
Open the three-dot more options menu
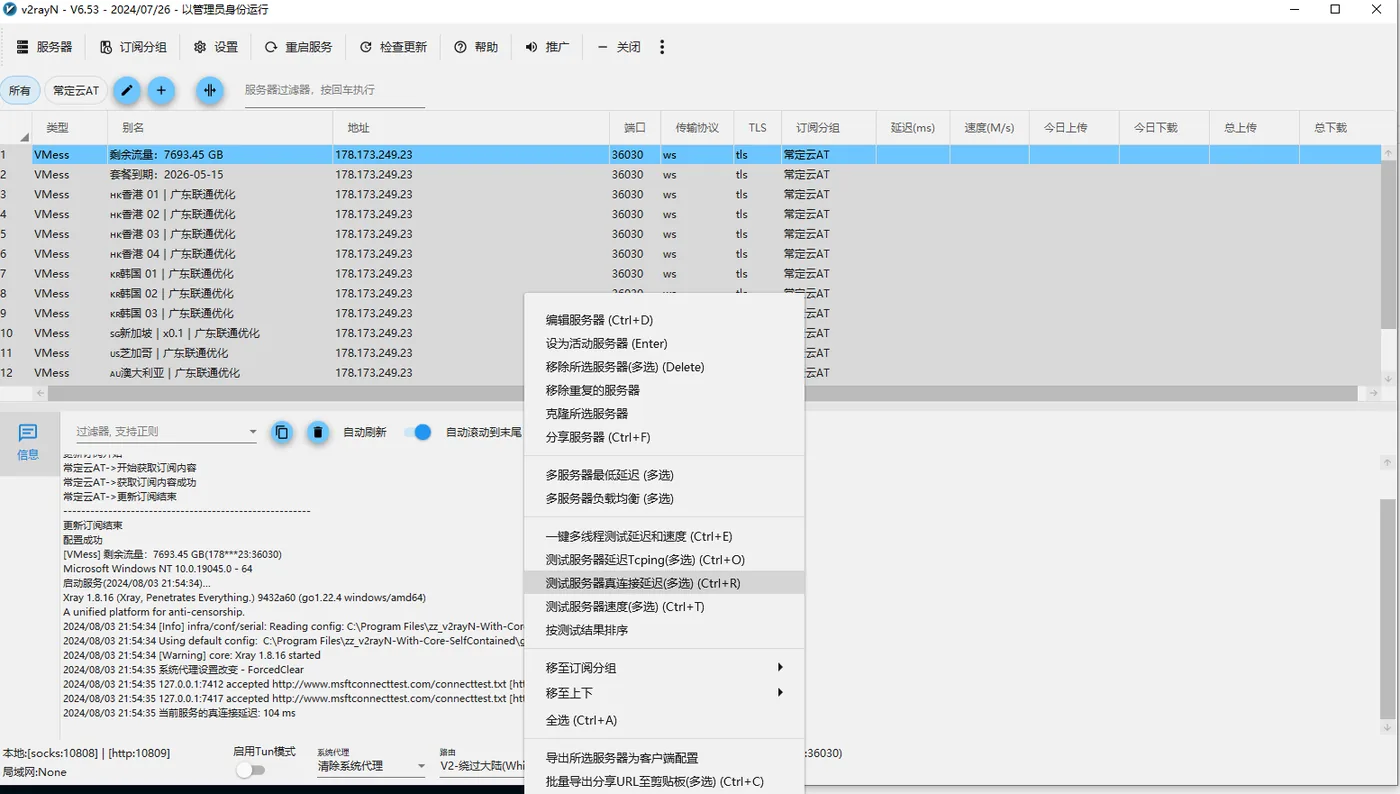click(x=662, y=47)
